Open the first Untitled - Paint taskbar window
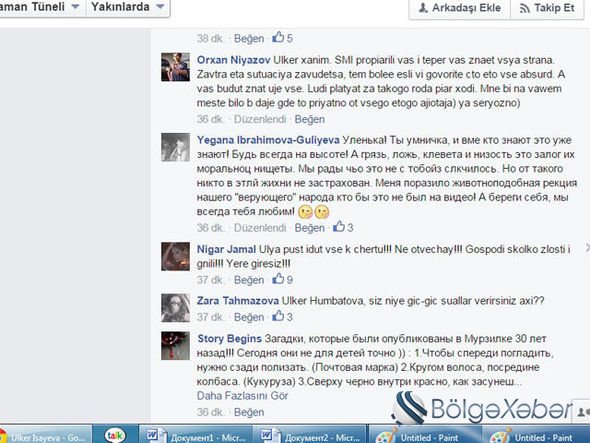The width and height of the screenshot is (590, 443). click(x=425, y=435)
